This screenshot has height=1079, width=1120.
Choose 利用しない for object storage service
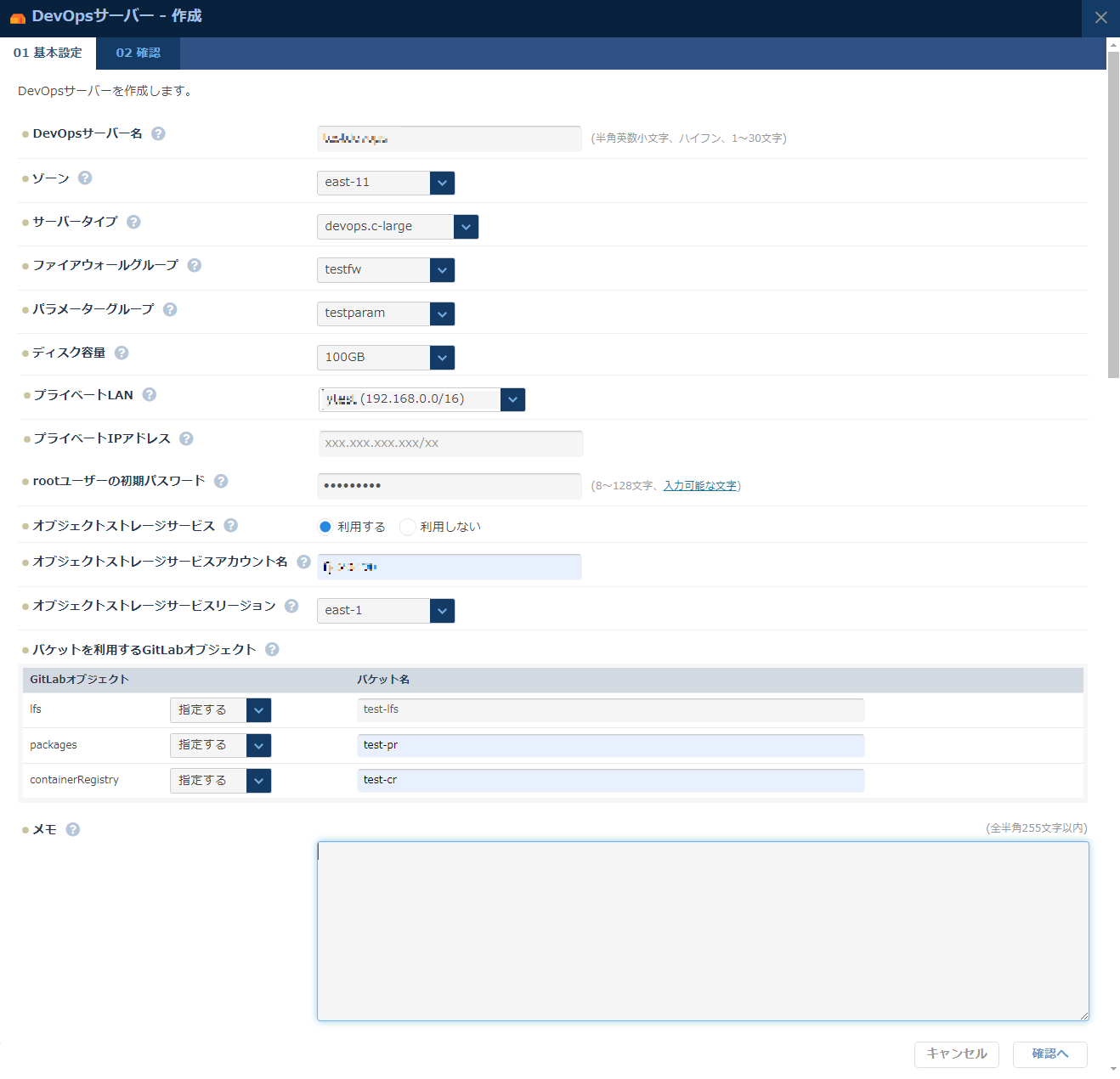407,526
